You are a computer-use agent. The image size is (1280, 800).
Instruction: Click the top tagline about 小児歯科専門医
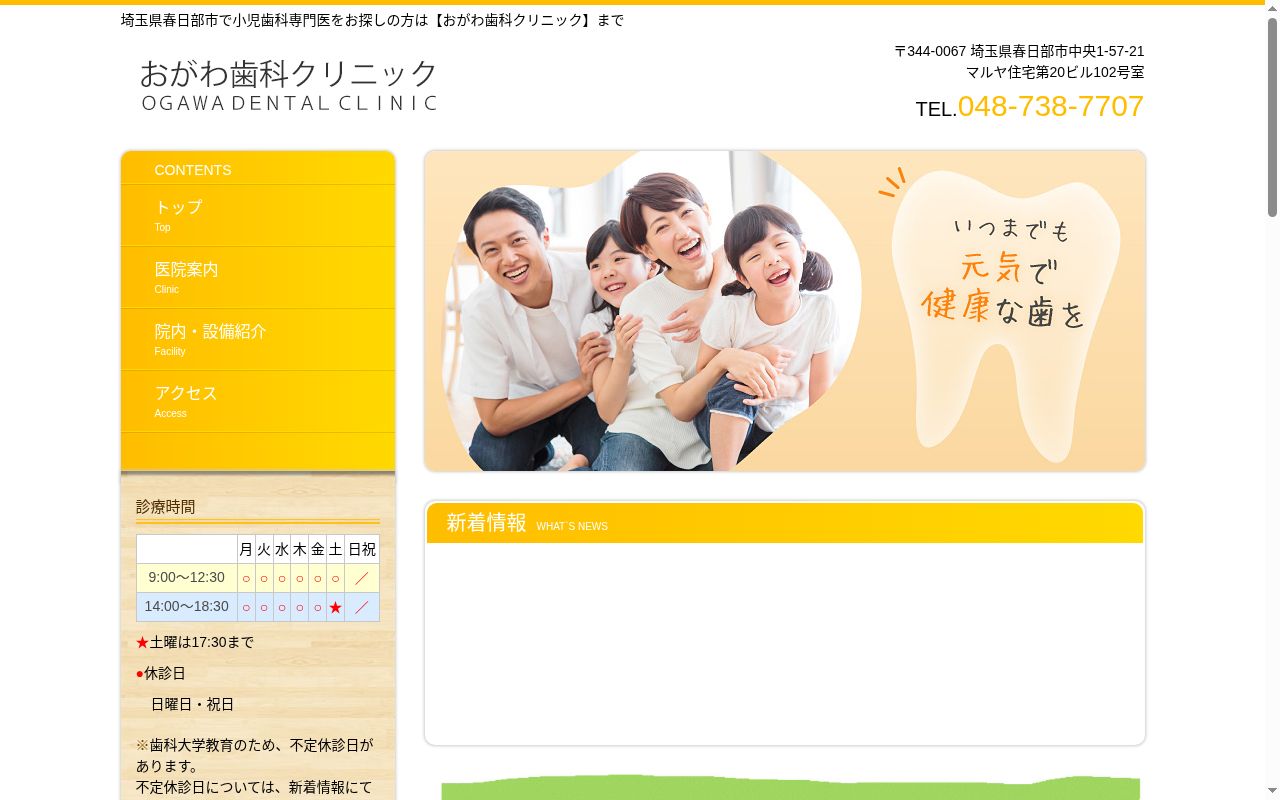click(x=372, y=20)
